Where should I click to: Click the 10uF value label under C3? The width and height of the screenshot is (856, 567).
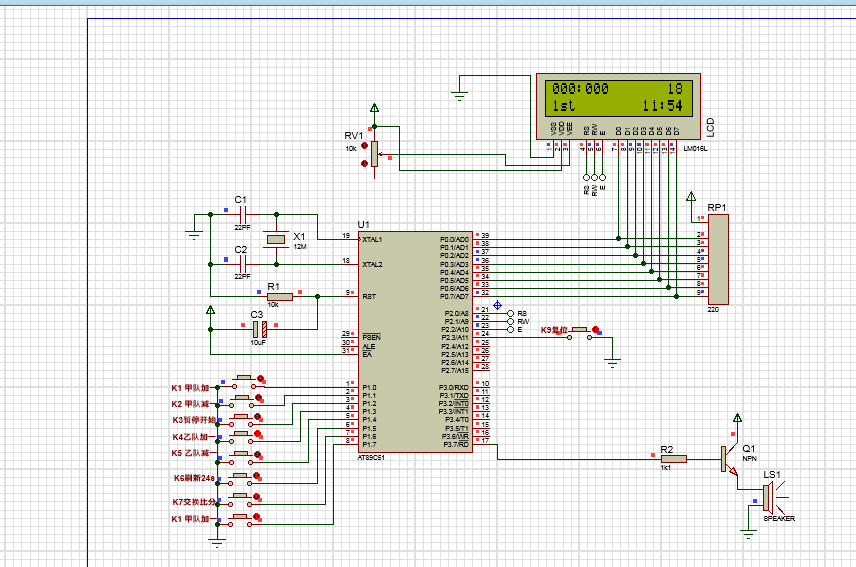[x=258, y=343]
